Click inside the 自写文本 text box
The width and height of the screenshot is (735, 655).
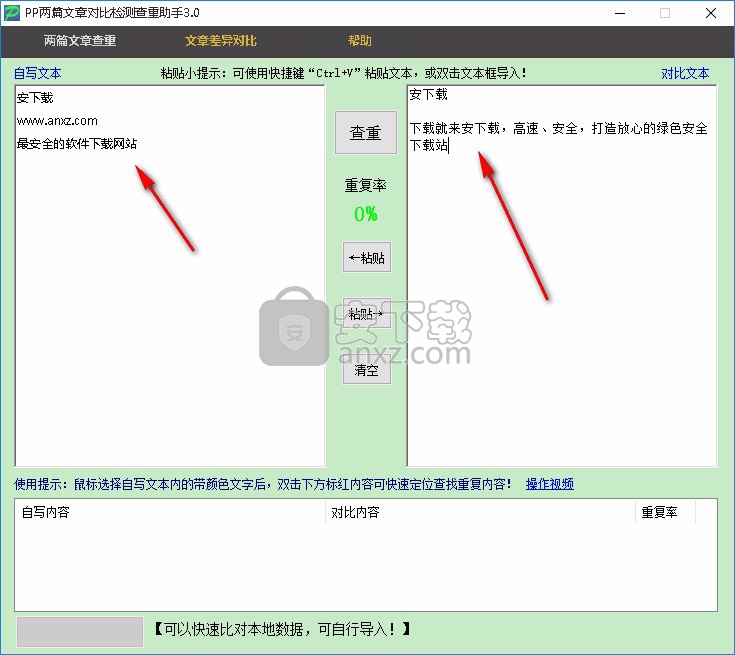point(170,276)
